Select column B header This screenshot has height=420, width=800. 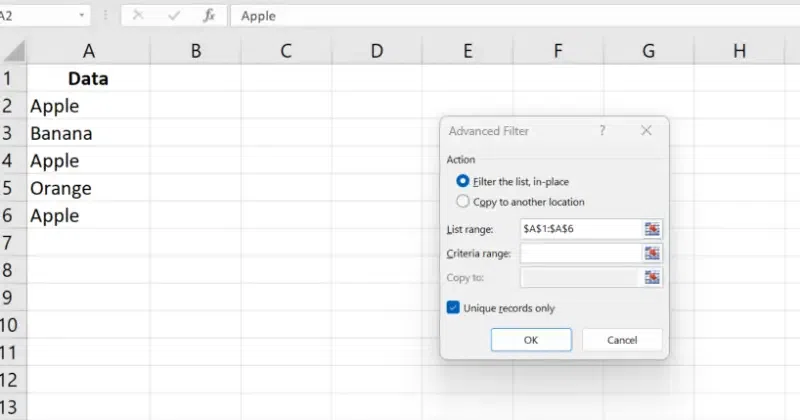point(195,51)
